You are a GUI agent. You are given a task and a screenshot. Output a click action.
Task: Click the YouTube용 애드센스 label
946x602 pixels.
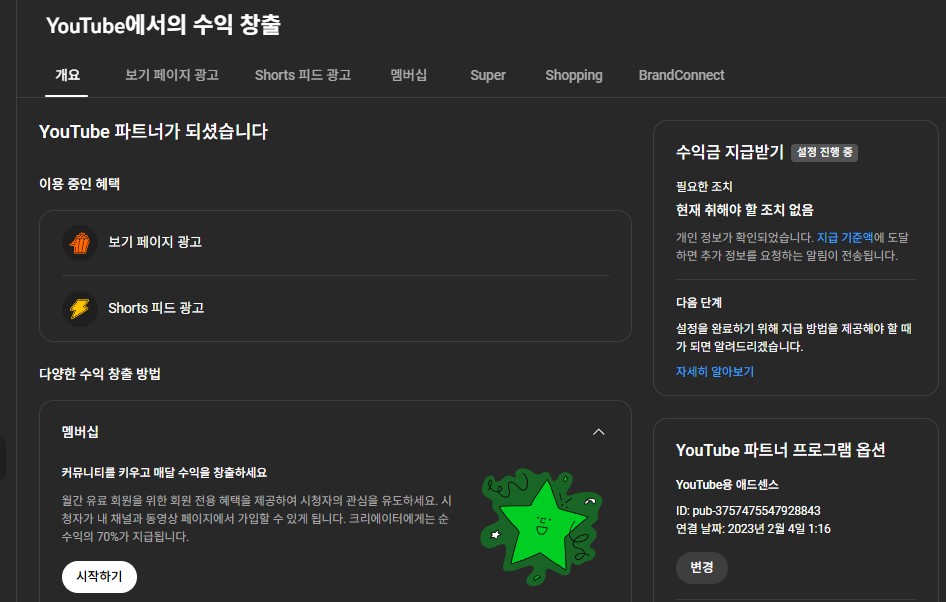tap(727, 485)
